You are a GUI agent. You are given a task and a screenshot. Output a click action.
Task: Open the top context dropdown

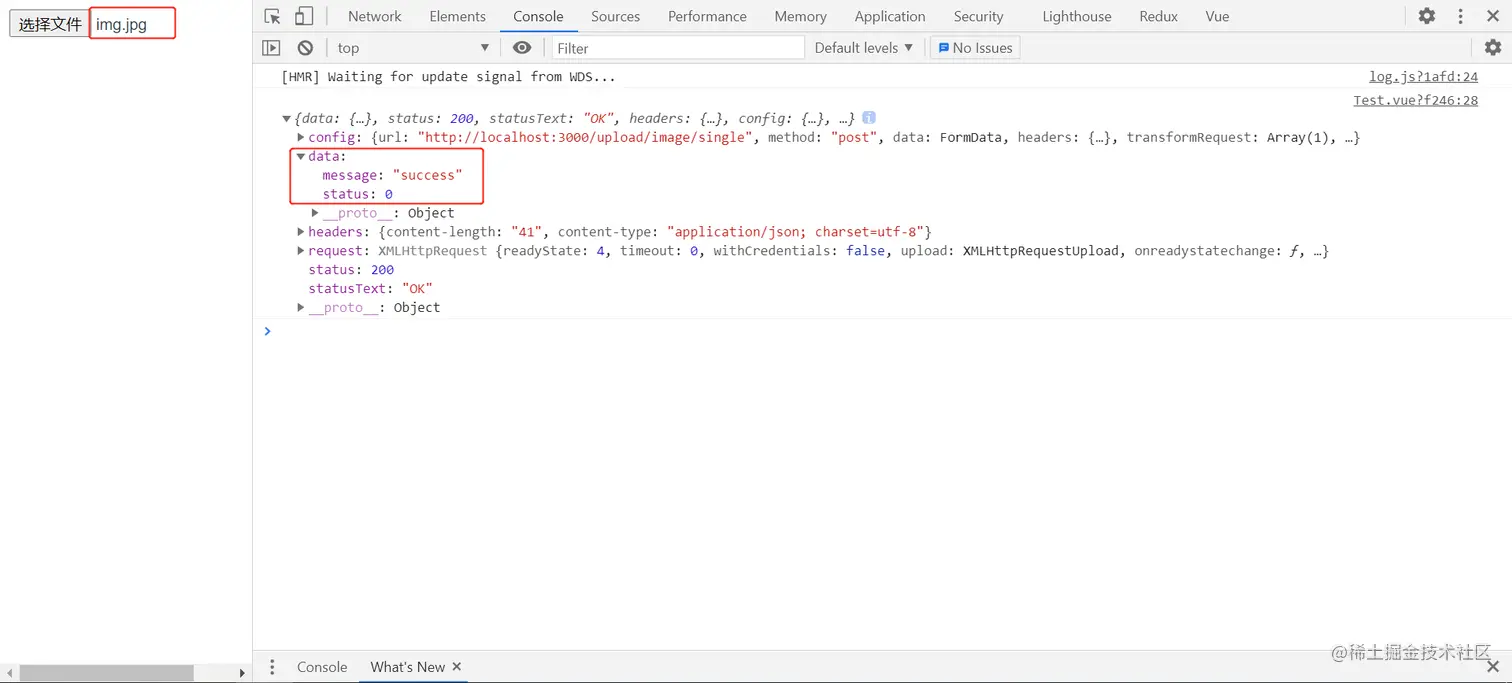click(413, 48)
